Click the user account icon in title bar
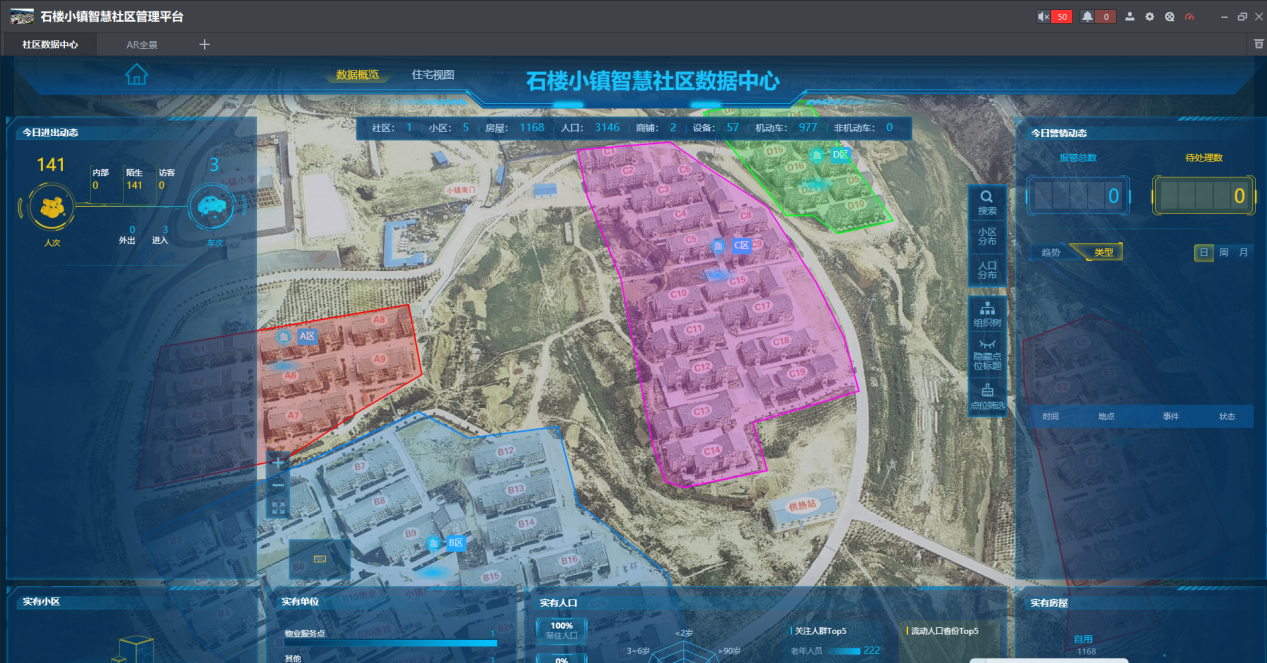 point(1130,17)
